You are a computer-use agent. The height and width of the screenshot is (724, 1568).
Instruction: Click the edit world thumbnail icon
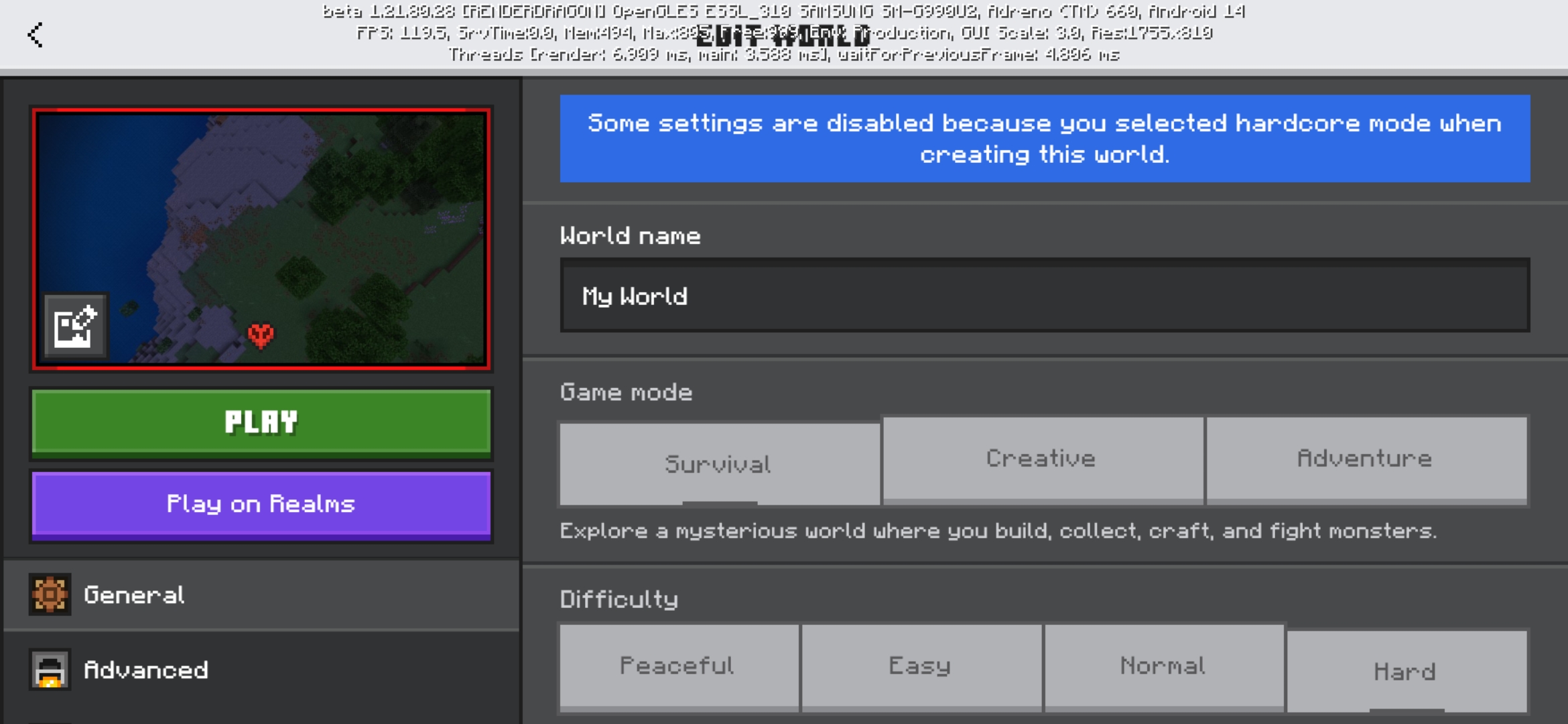[x=75, y=326]
